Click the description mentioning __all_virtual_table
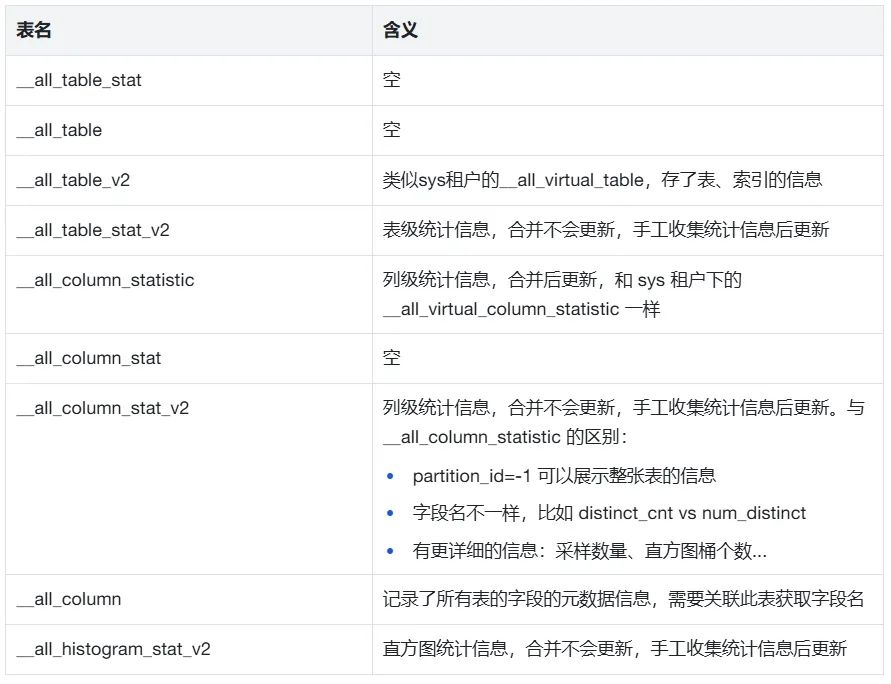 602,180
